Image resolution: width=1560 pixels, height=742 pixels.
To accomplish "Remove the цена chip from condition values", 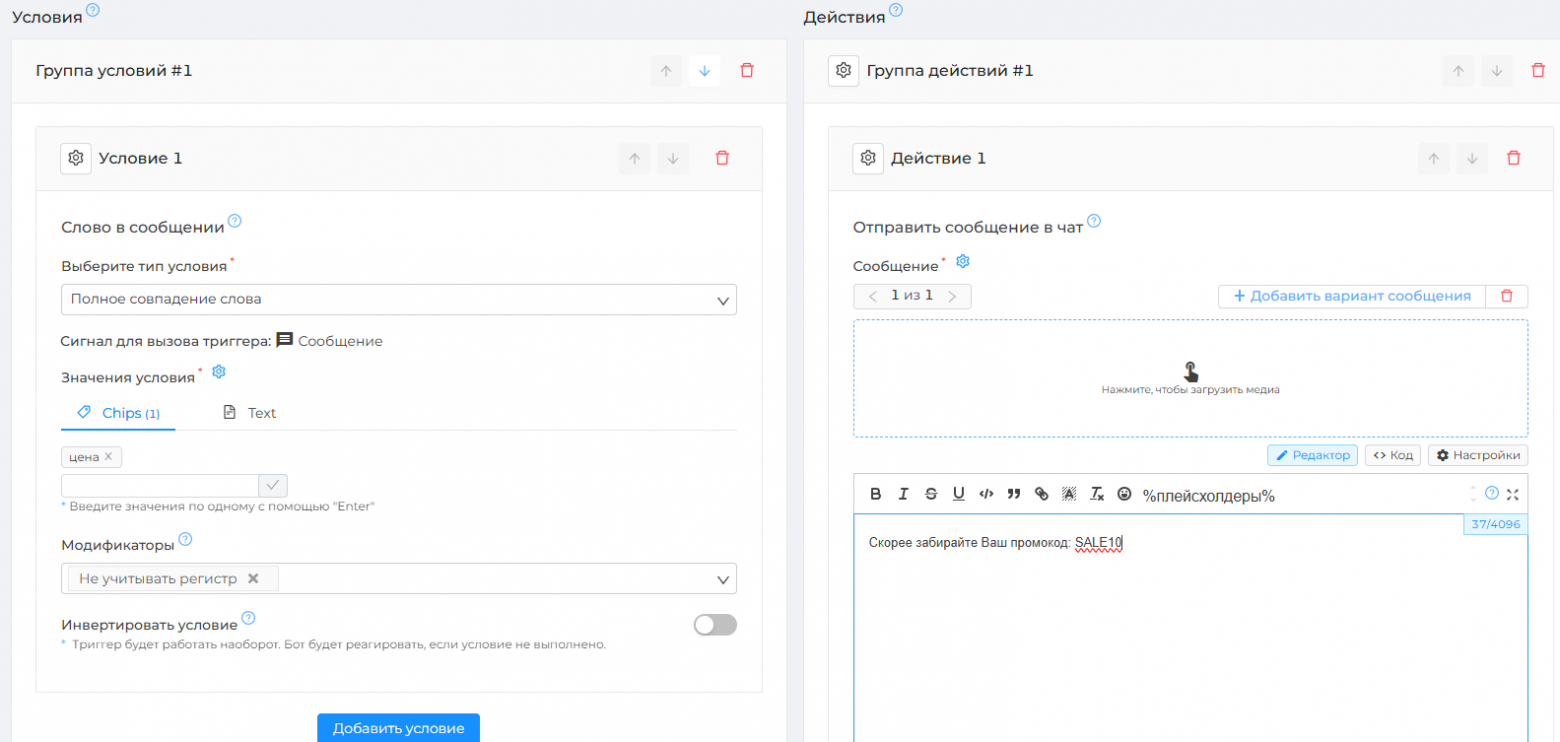I will [110, 456].
